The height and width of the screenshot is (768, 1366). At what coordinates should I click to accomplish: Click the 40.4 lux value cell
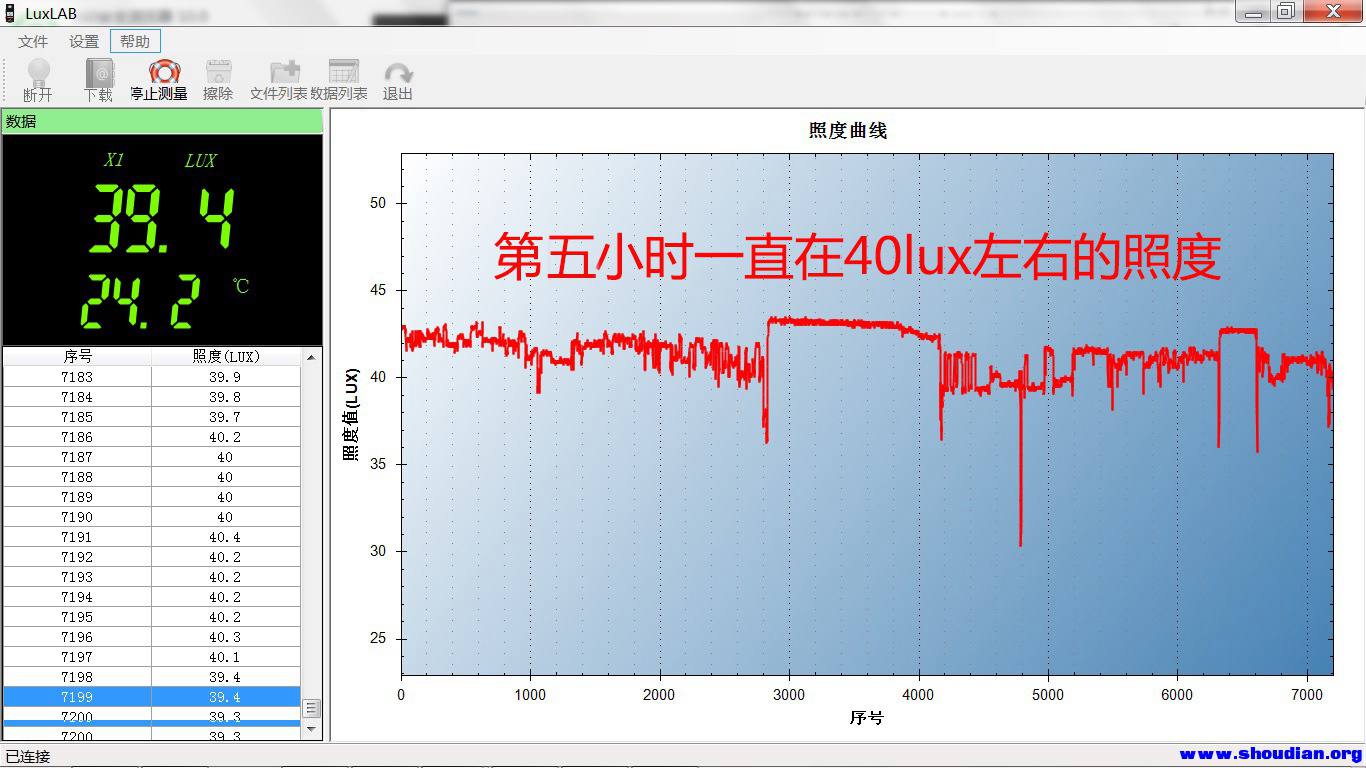(x=225, y=537)
